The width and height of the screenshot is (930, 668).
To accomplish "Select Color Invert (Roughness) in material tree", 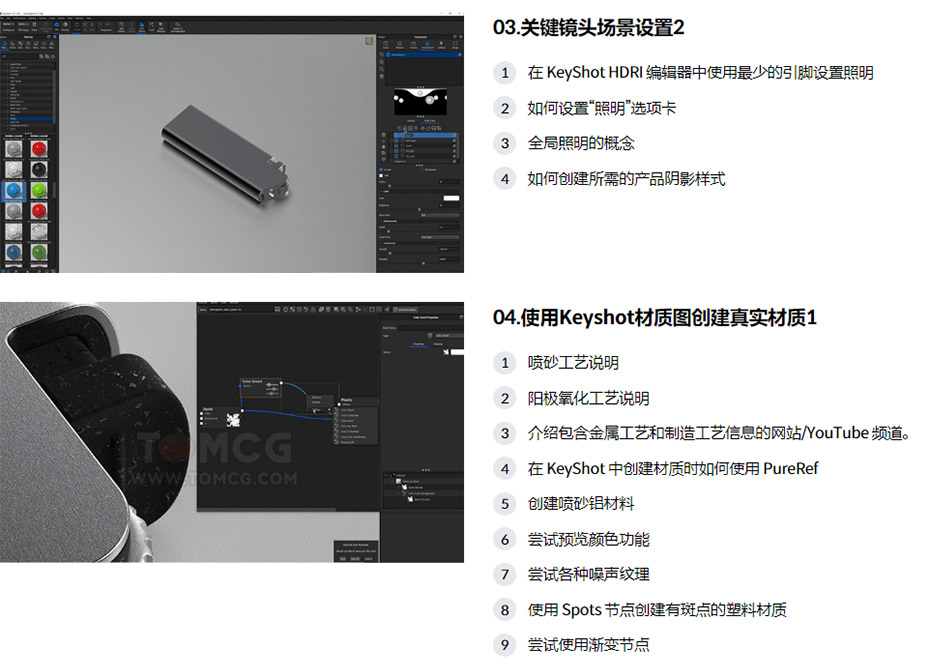I will pyautogui.click(x=421, y=494).
